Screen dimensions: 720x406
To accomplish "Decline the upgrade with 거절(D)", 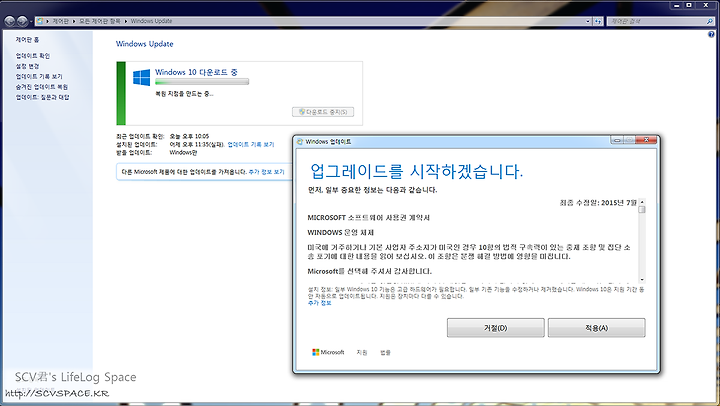I will (495, 328).
